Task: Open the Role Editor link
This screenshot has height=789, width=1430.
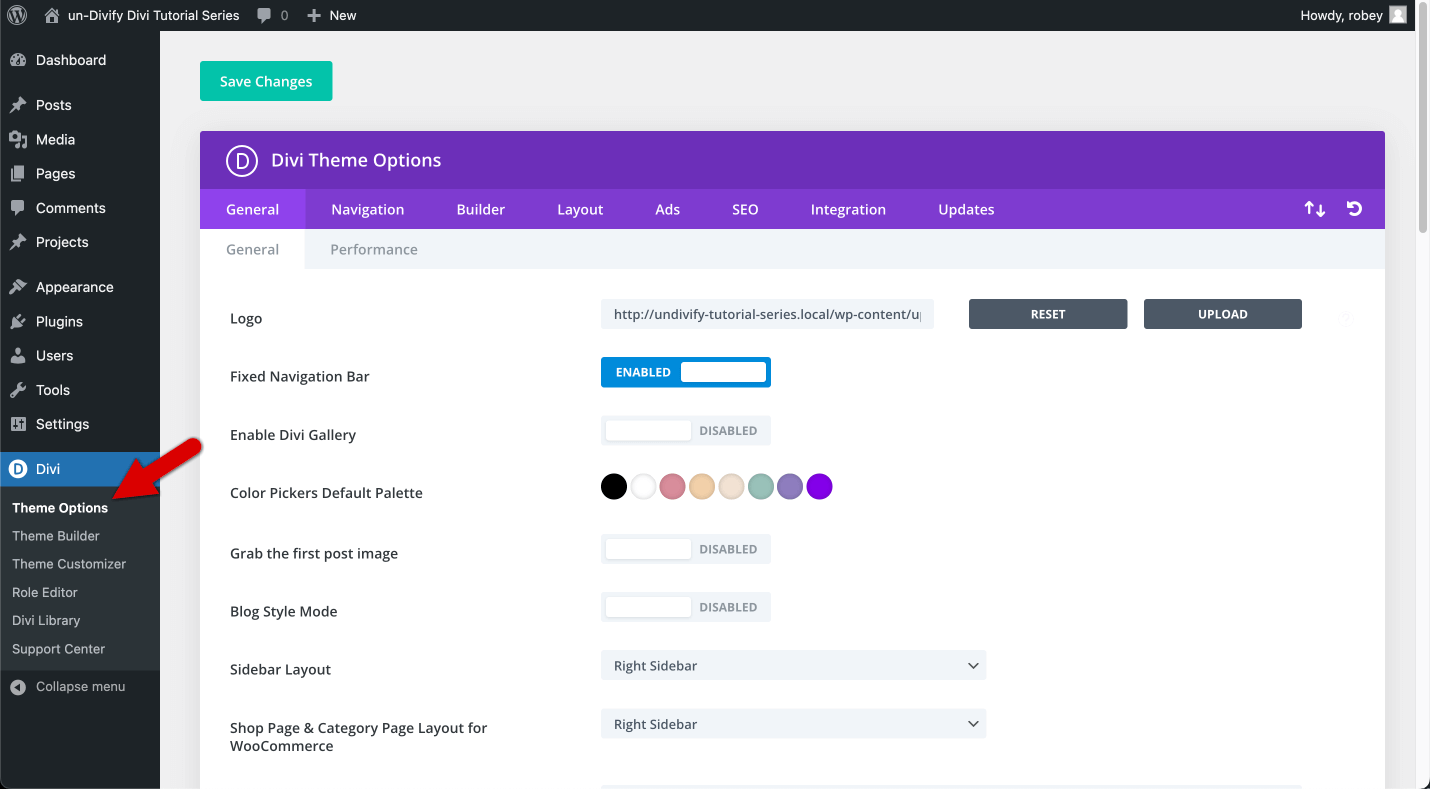Action: pos(45,592)
